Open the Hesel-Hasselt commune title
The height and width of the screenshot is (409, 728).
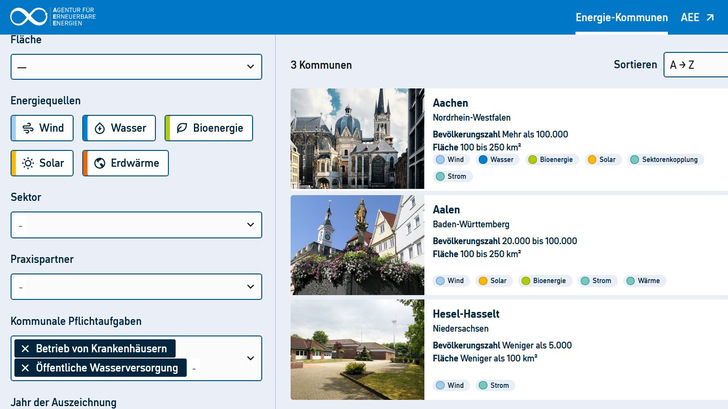pyautogui.click(x=480, y=314)
